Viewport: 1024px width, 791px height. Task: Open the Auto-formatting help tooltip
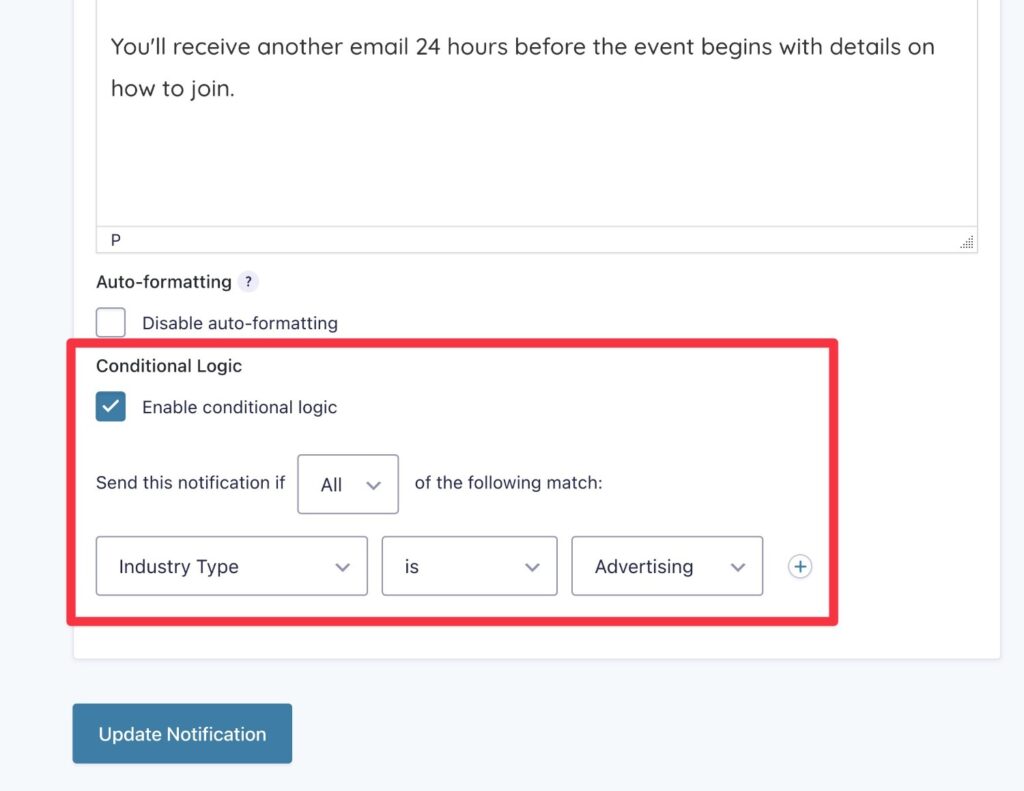click(248, 282)
